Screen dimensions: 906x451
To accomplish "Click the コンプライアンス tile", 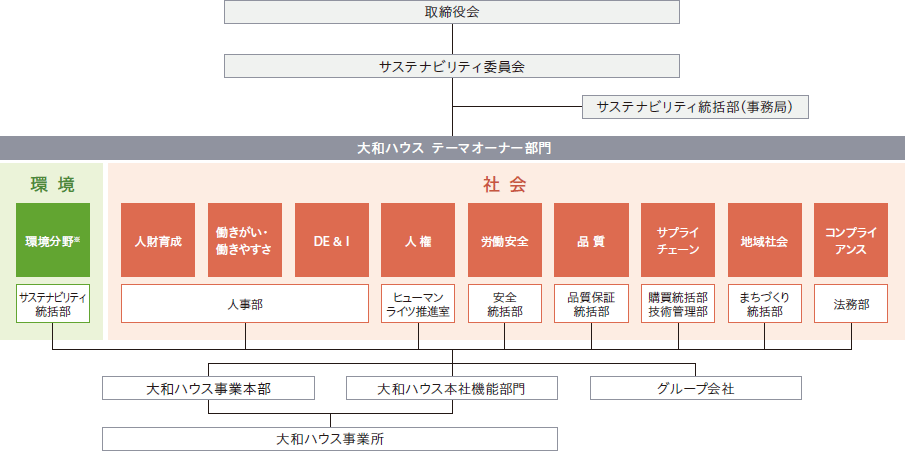I will 851,240.
